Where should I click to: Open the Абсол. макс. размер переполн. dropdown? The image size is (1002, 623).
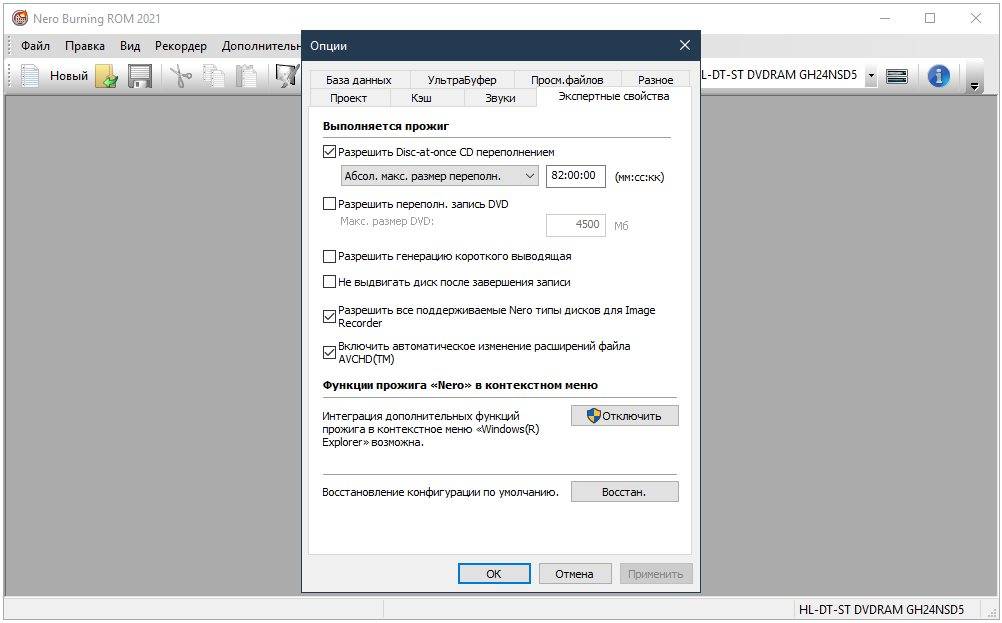click(440, 176)
